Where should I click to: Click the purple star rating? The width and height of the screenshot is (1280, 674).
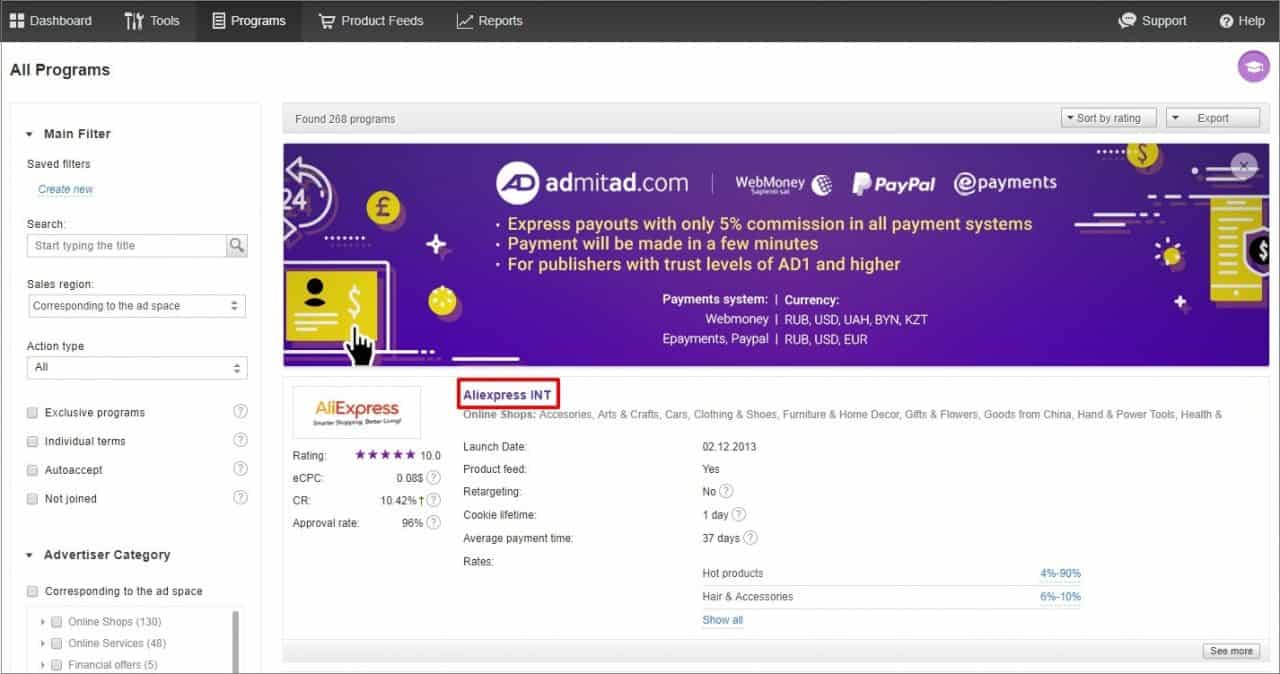[x=385, y=455]
